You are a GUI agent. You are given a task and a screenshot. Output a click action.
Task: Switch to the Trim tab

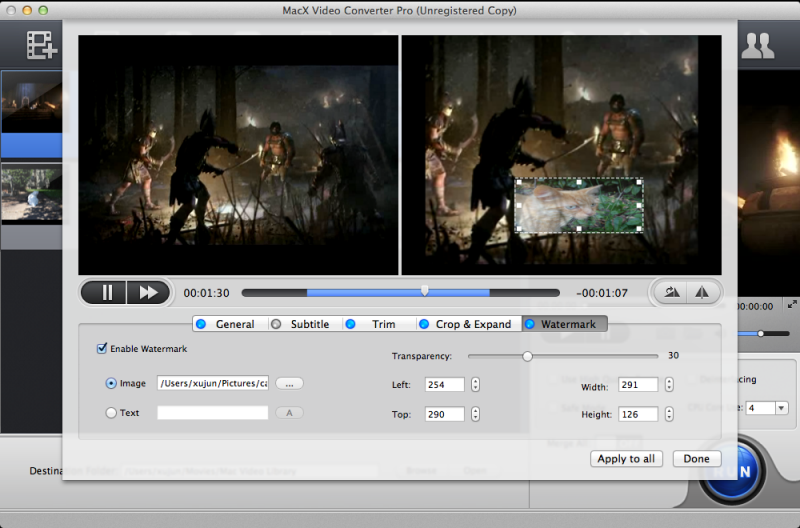pyautogui.click(x=379, y=324)
